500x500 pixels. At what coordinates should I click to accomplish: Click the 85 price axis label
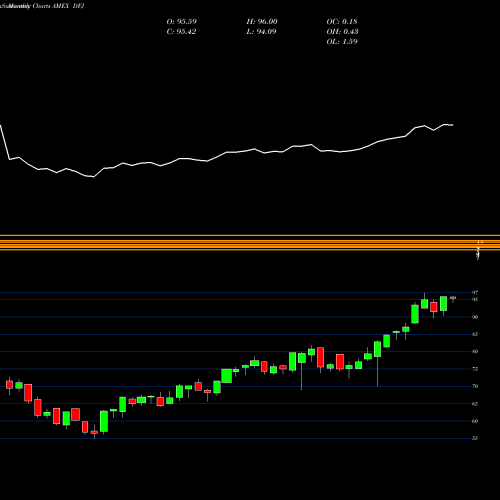point(475,334)
